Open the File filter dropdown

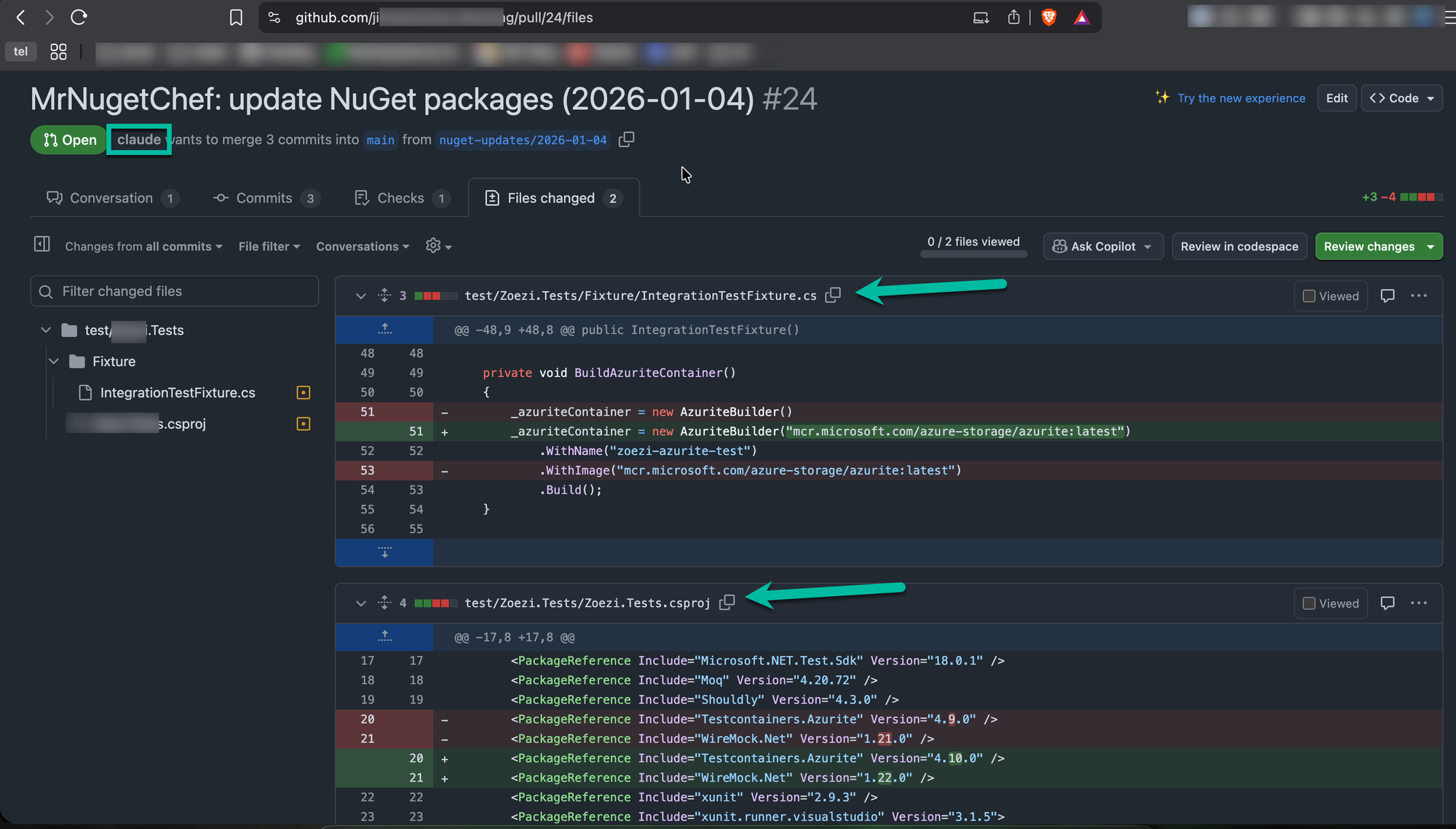tap(269, 247)
